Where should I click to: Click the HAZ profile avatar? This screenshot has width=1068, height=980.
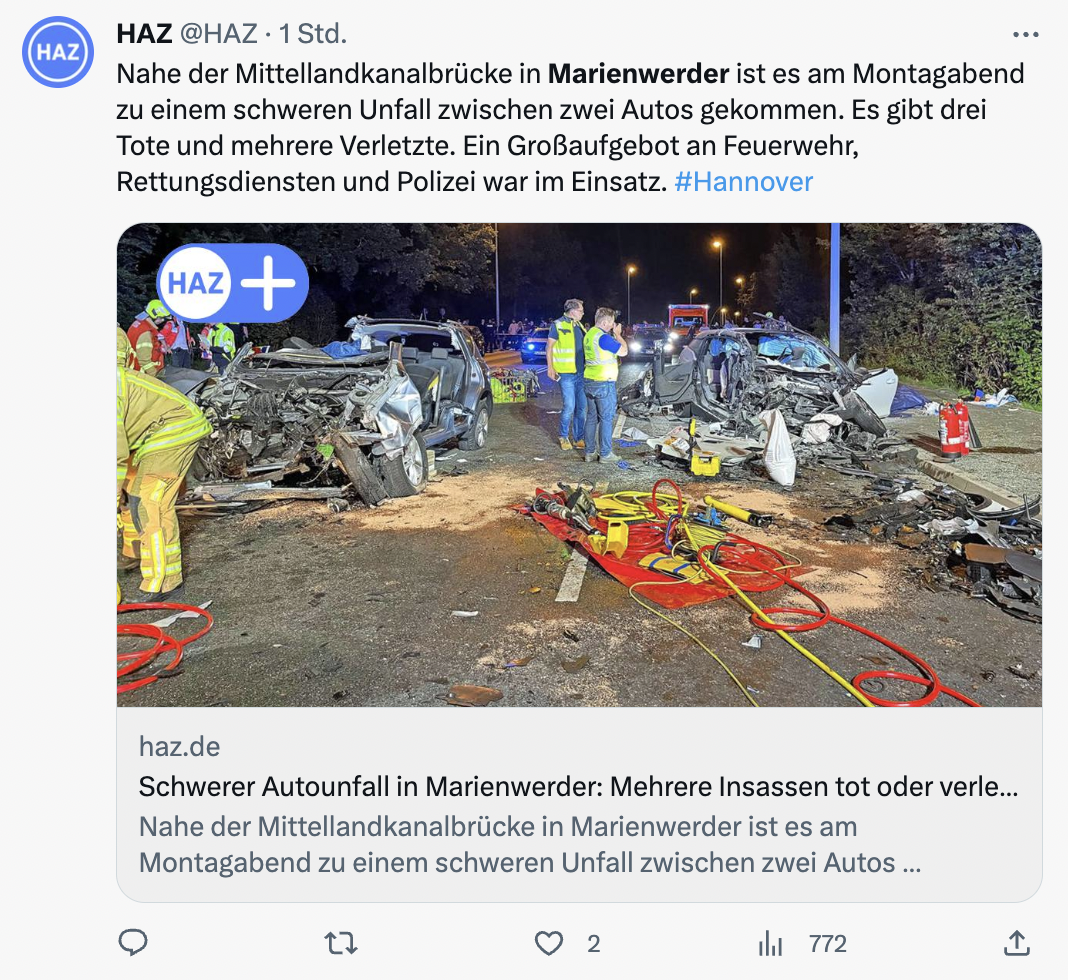point(58,52)
